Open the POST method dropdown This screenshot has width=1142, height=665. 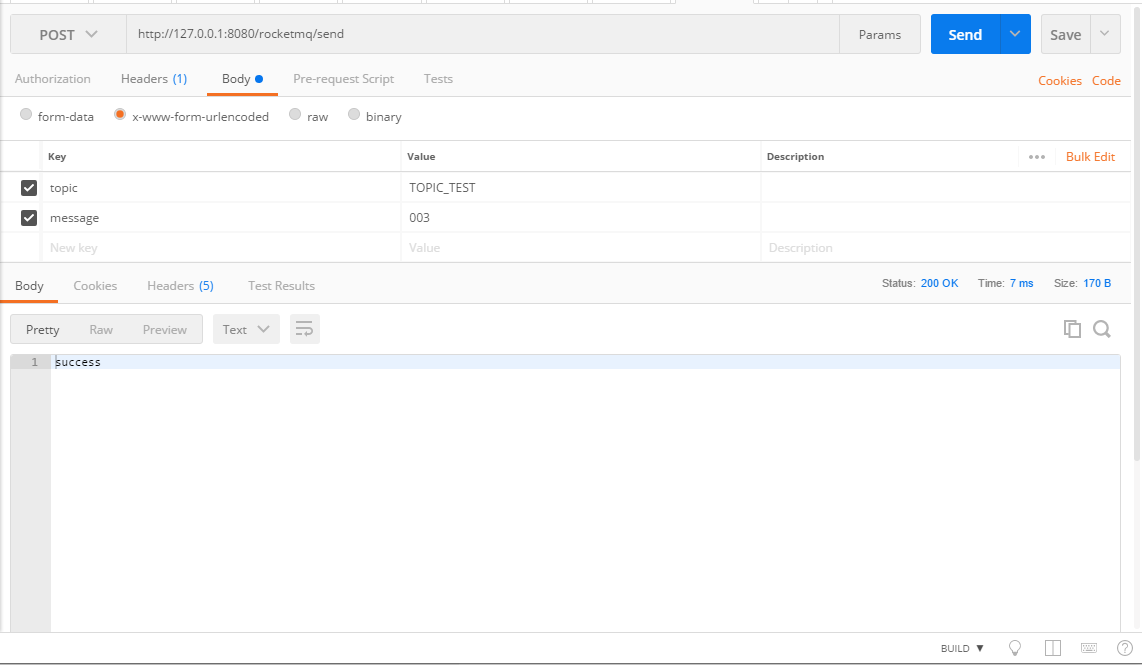click(x=68, y=34)
